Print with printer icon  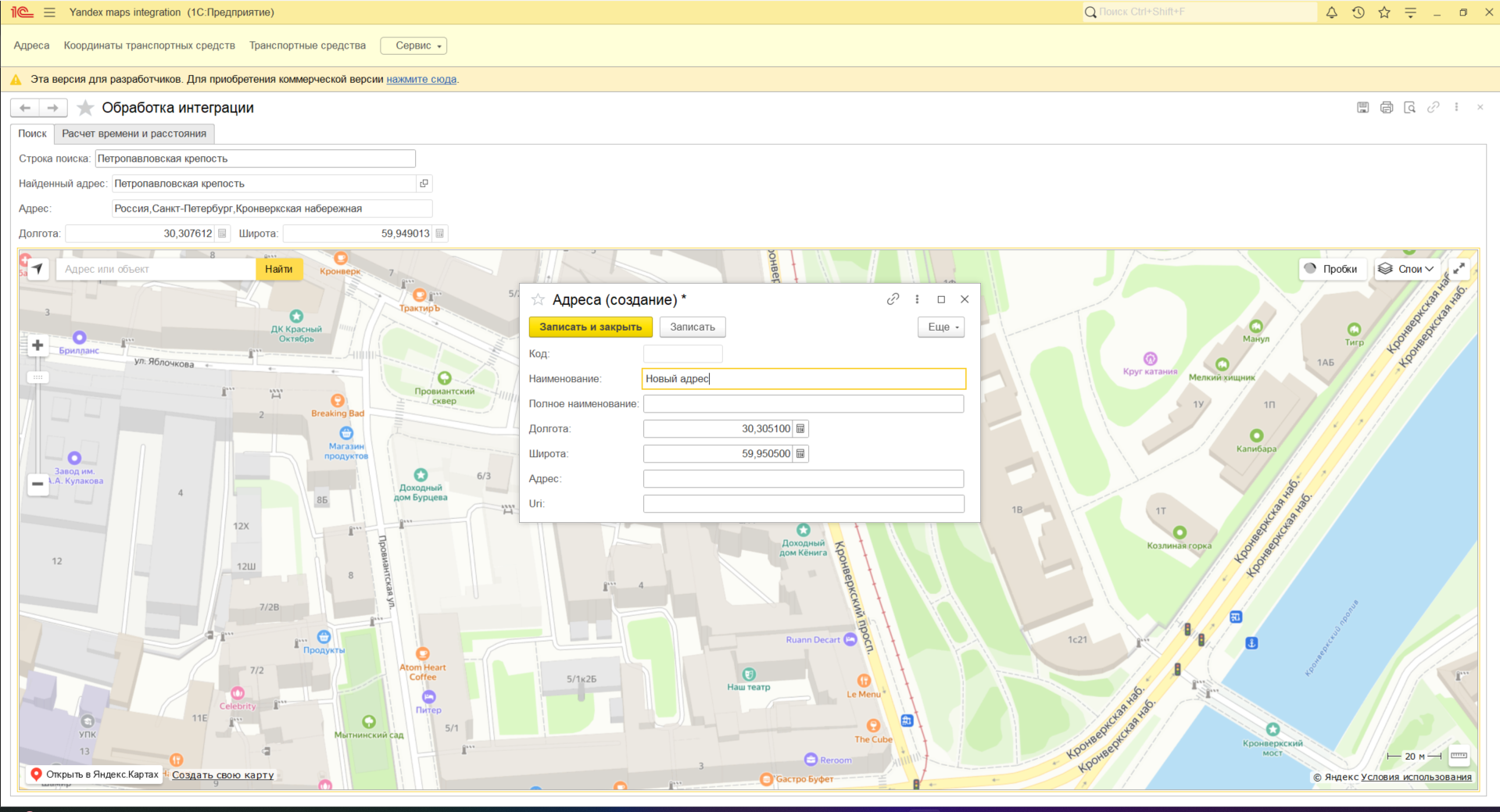click(x=1387, y=108)
